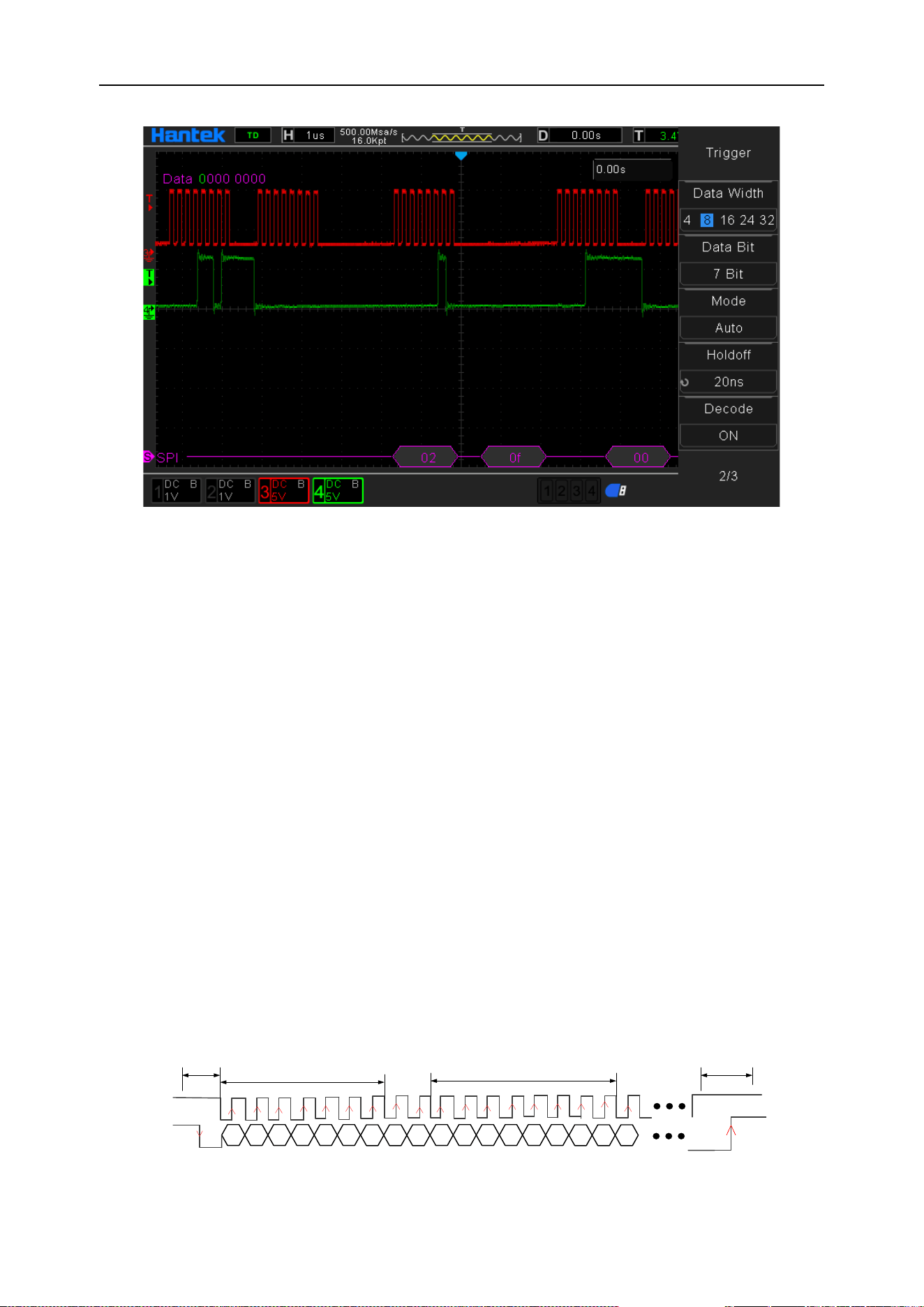Click the T trigger level icon
924x1307 pixels.
tap(639, 135)
